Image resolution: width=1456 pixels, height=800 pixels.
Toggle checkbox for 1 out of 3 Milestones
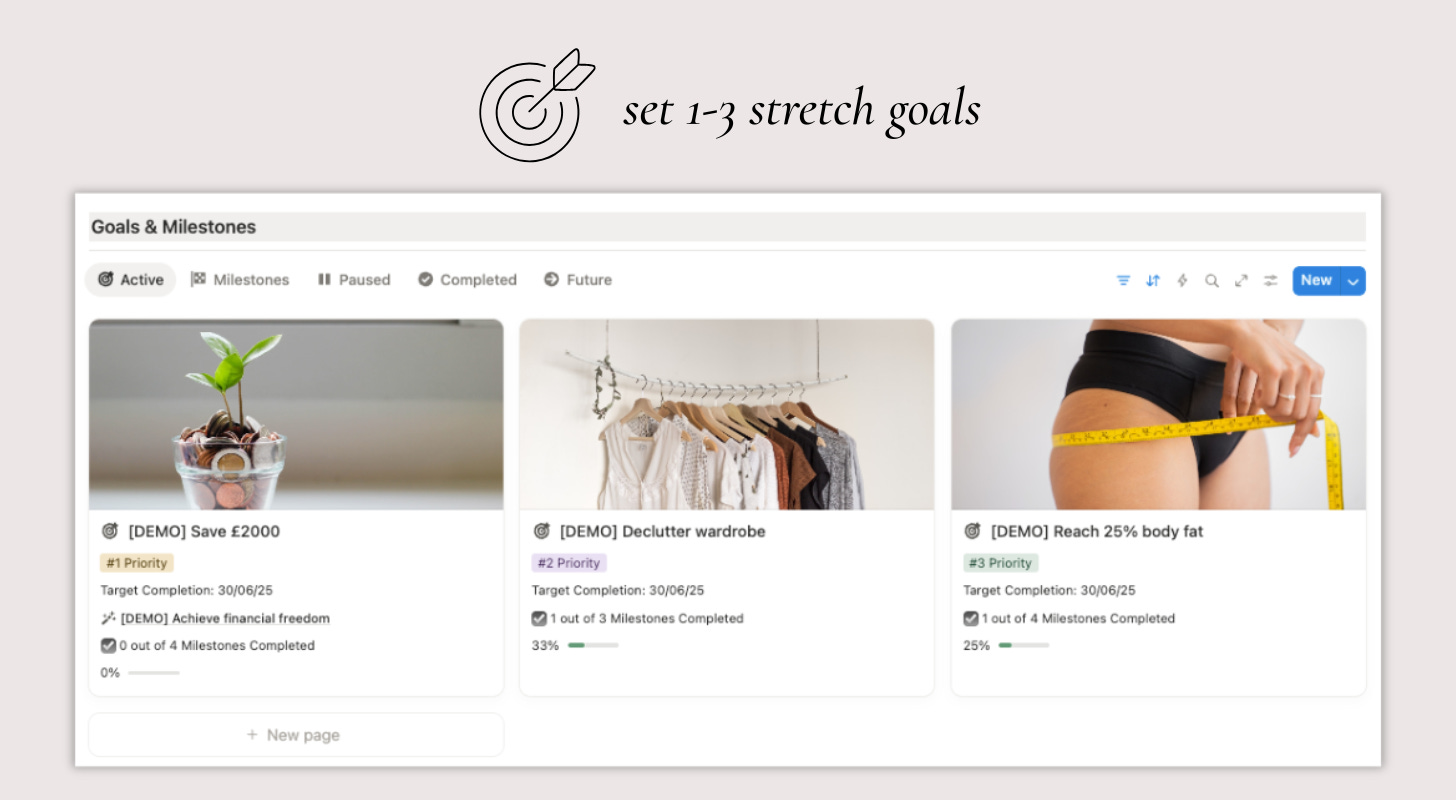click(539, 619)
